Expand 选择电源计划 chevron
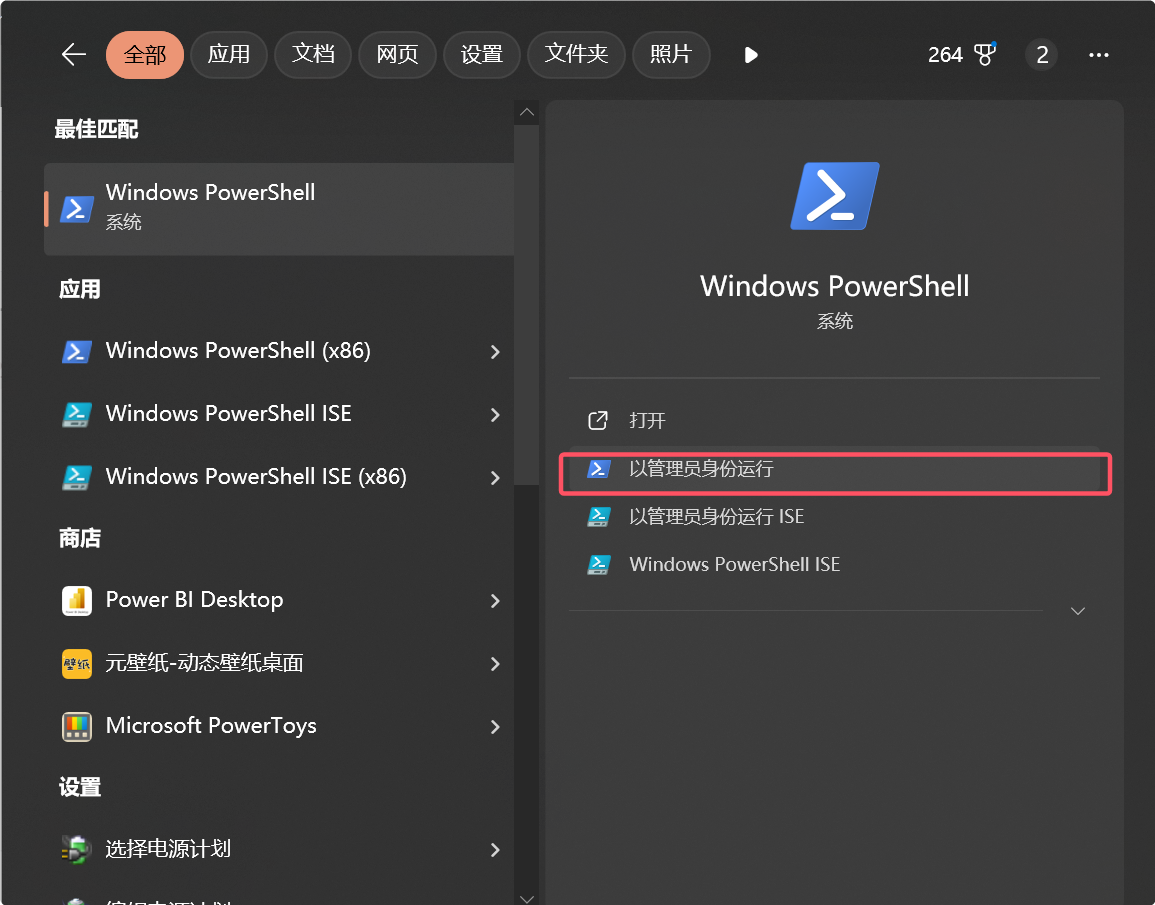 coord(495,850)
